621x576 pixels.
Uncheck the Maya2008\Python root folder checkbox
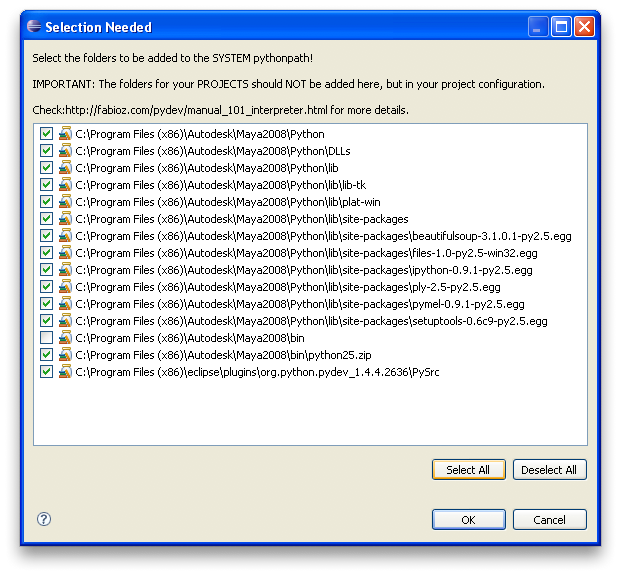pyautogui.click(x=46, y=134)
